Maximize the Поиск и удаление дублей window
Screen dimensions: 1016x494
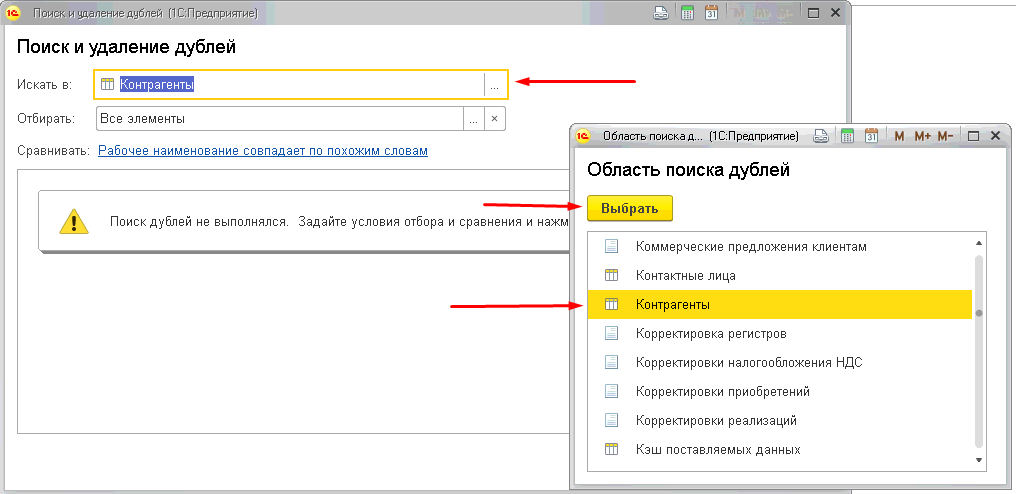(x=814, y=12)
